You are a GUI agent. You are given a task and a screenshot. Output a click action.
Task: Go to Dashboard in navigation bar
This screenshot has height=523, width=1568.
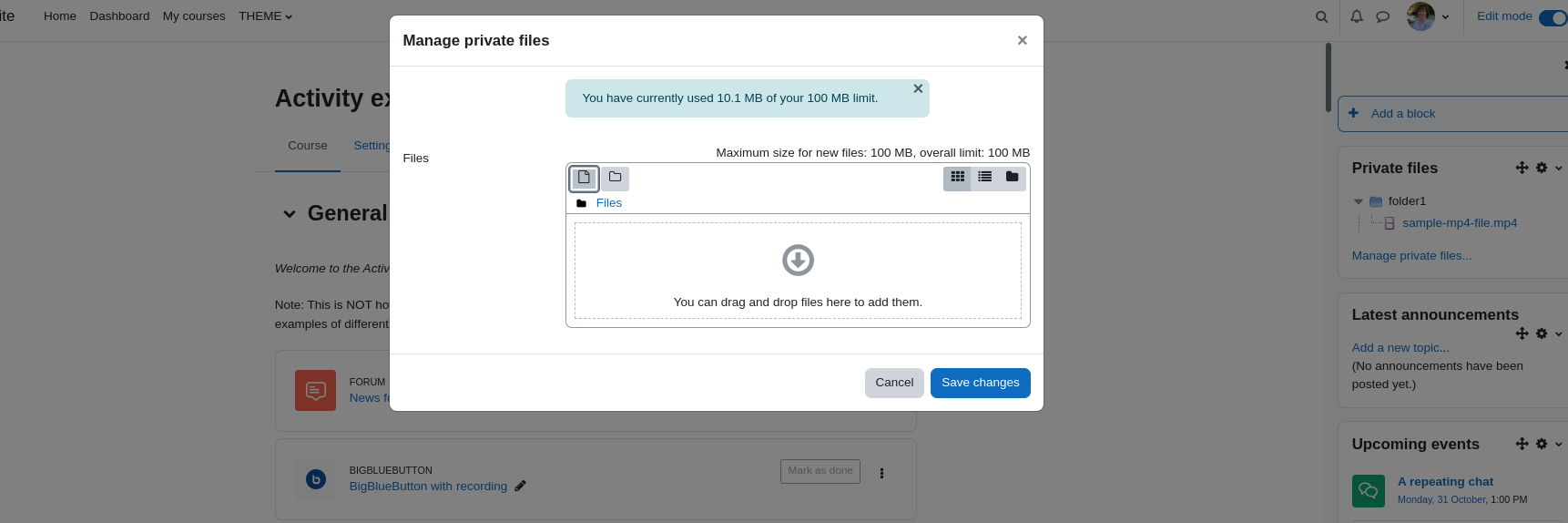click(119, 16)
